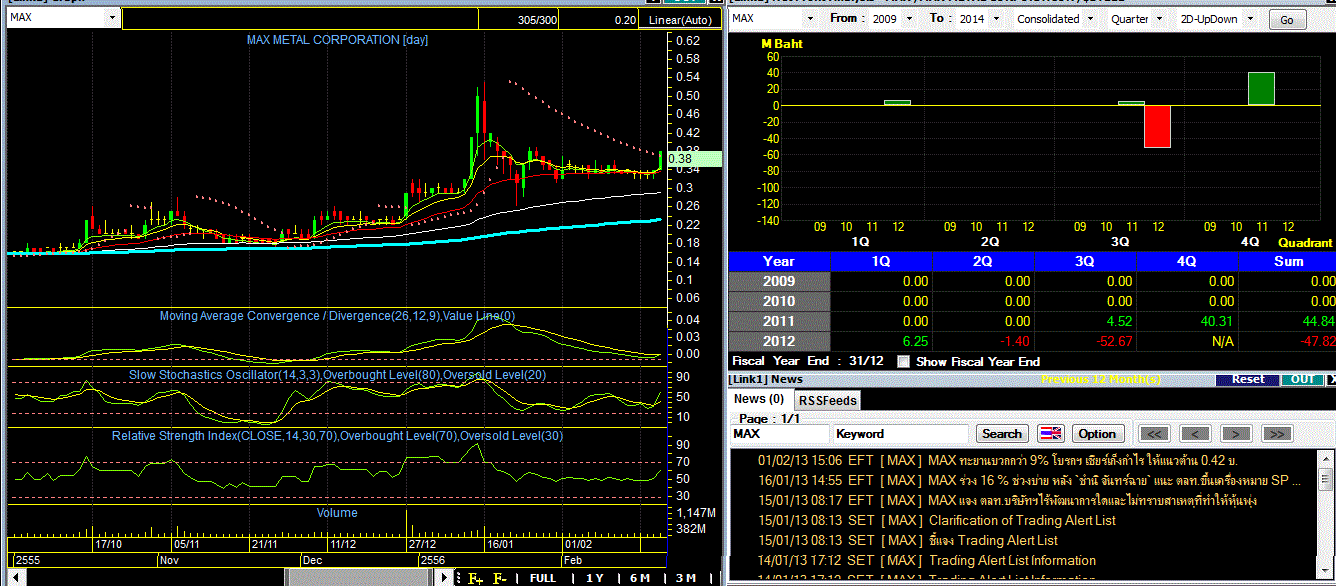The height and width of the screenshot is (586, 1336).
Task: Select the 2011 year row header
Action: (x=779, y=321)
